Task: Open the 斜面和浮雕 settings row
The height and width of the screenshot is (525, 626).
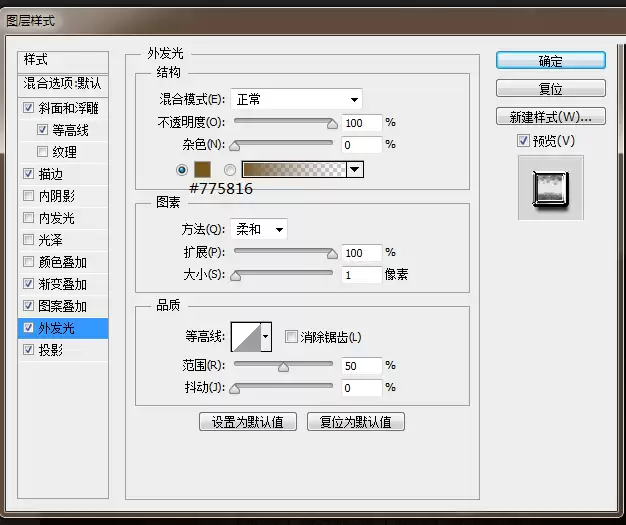Action: 63,108
